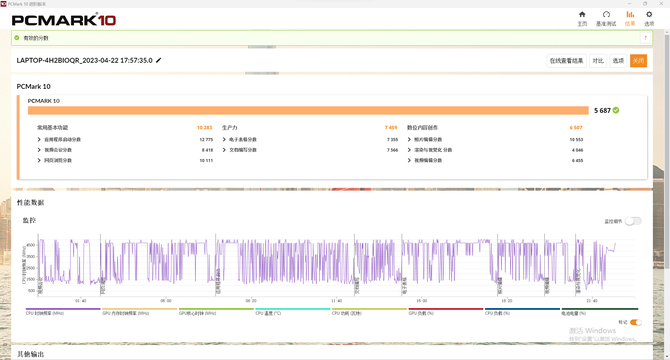The image size is (670, 360).
Task: Click the question mark help button in the banner
Action: tap(645, 38)
